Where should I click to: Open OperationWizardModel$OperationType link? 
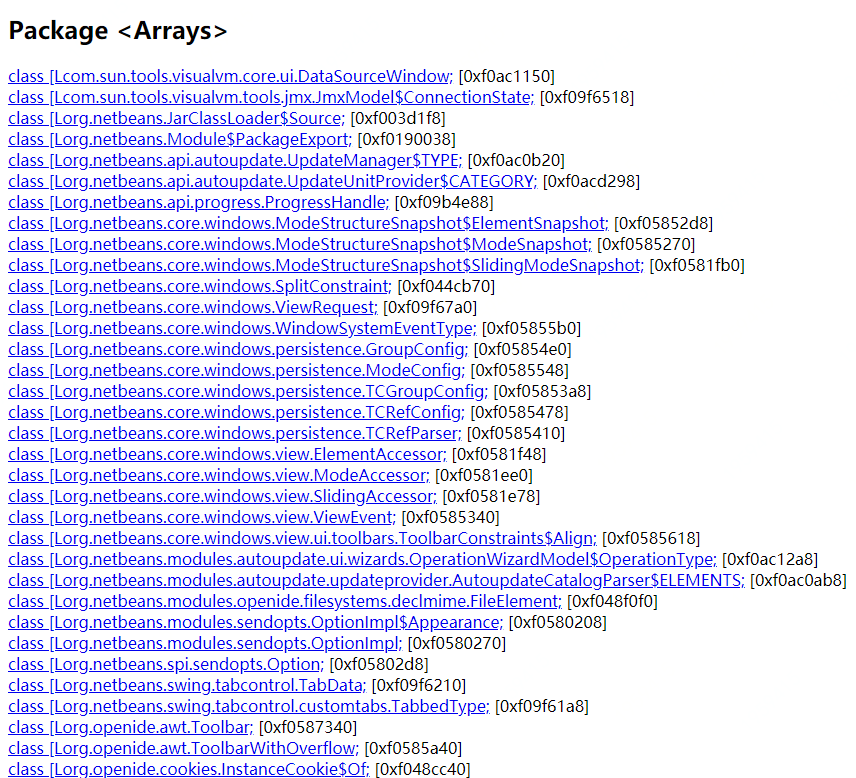(362, 560)
